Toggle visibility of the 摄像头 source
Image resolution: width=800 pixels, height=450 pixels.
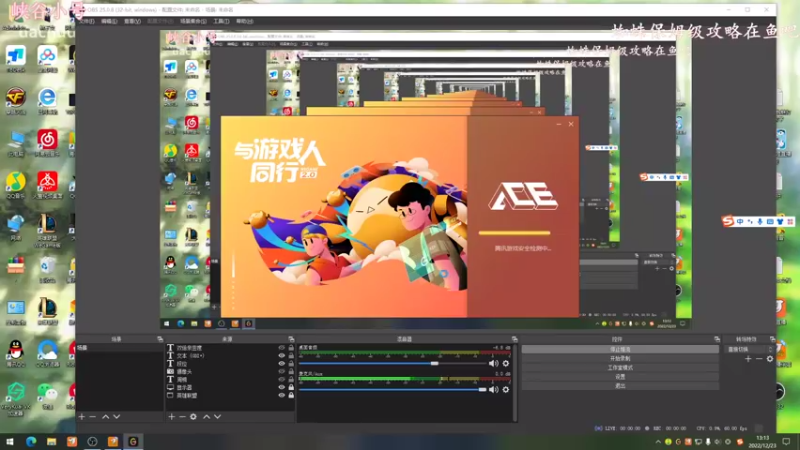281,371
